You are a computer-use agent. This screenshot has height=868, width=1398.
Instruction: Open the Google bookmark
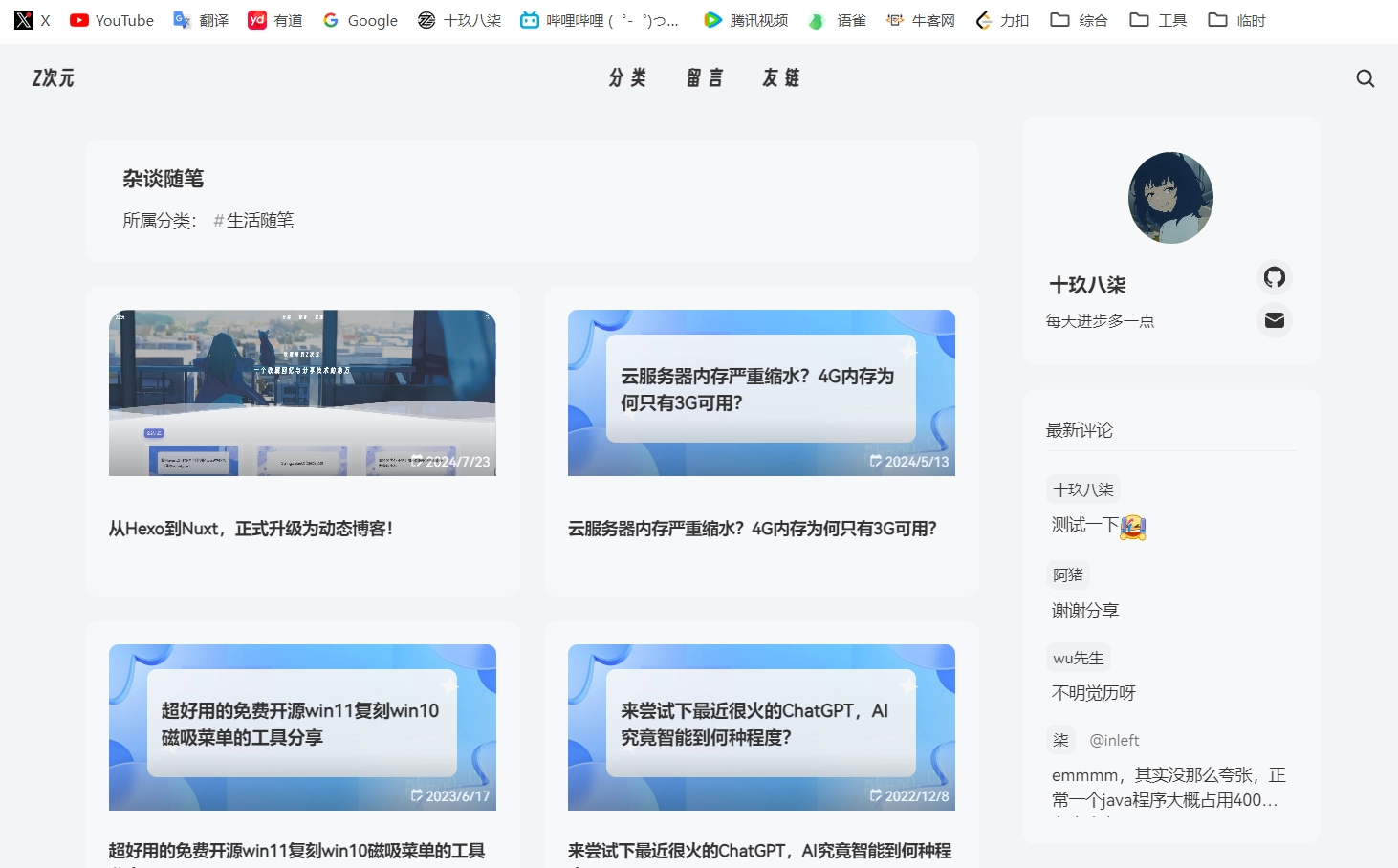click(x=360, y=20)
